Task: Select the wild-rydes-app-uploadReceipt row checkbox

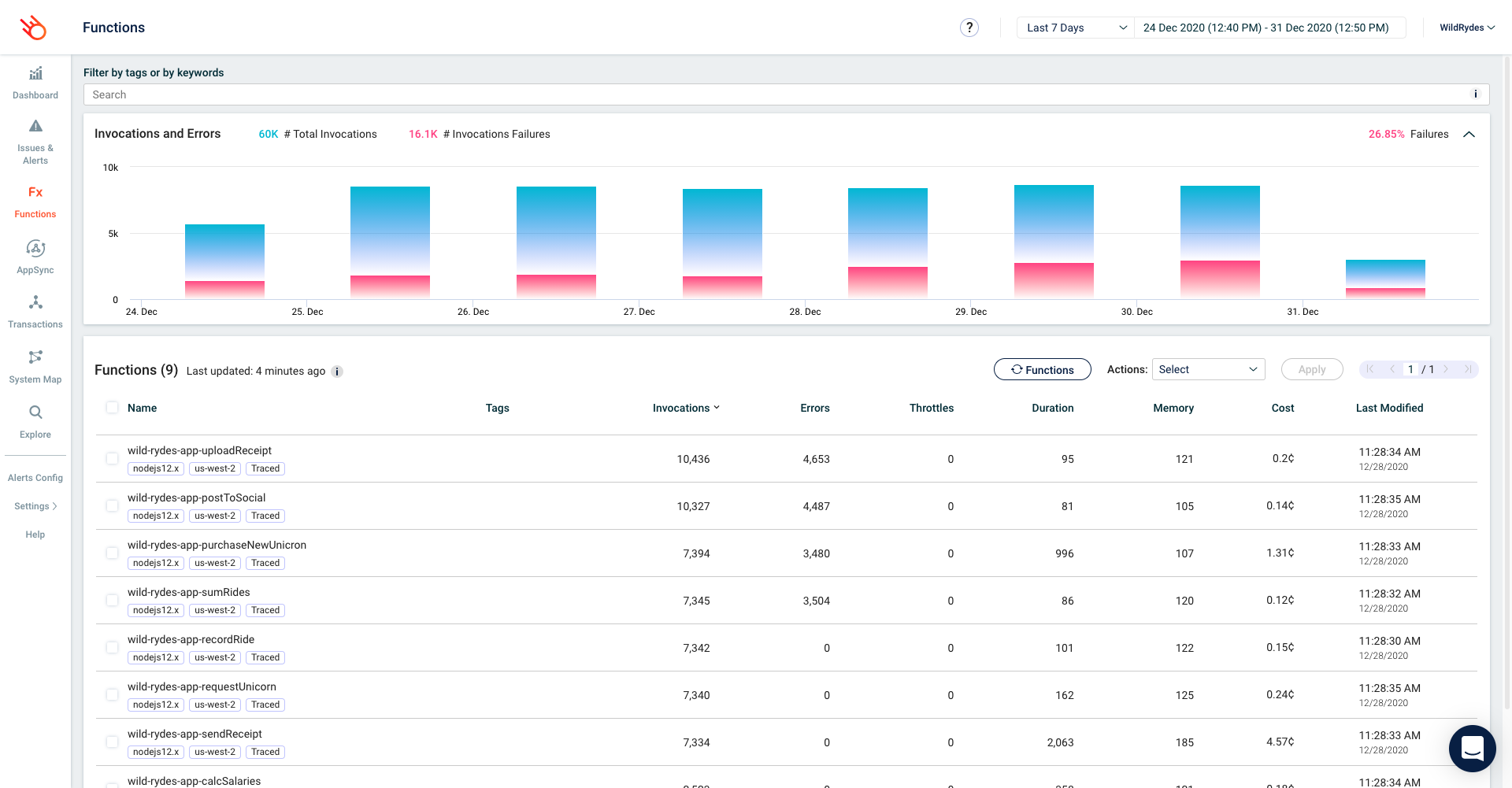Action: 112,458
